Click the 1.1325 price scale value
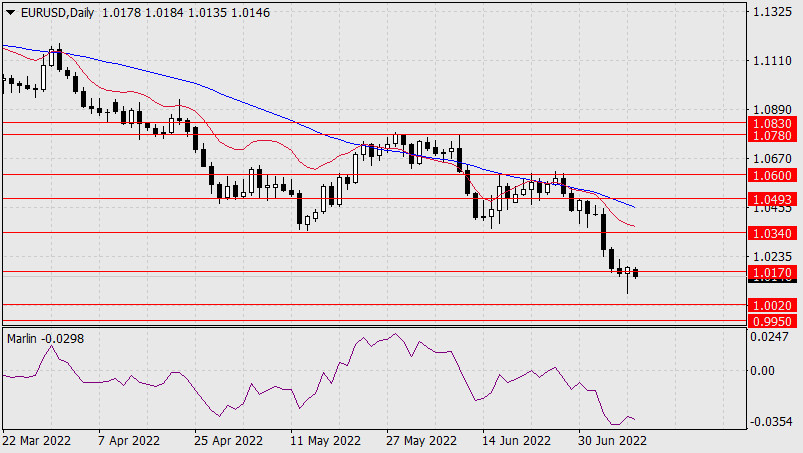Image resolution: width=803 pixels, height=453 pixels. pyautogui.click(x=773, y=11)
